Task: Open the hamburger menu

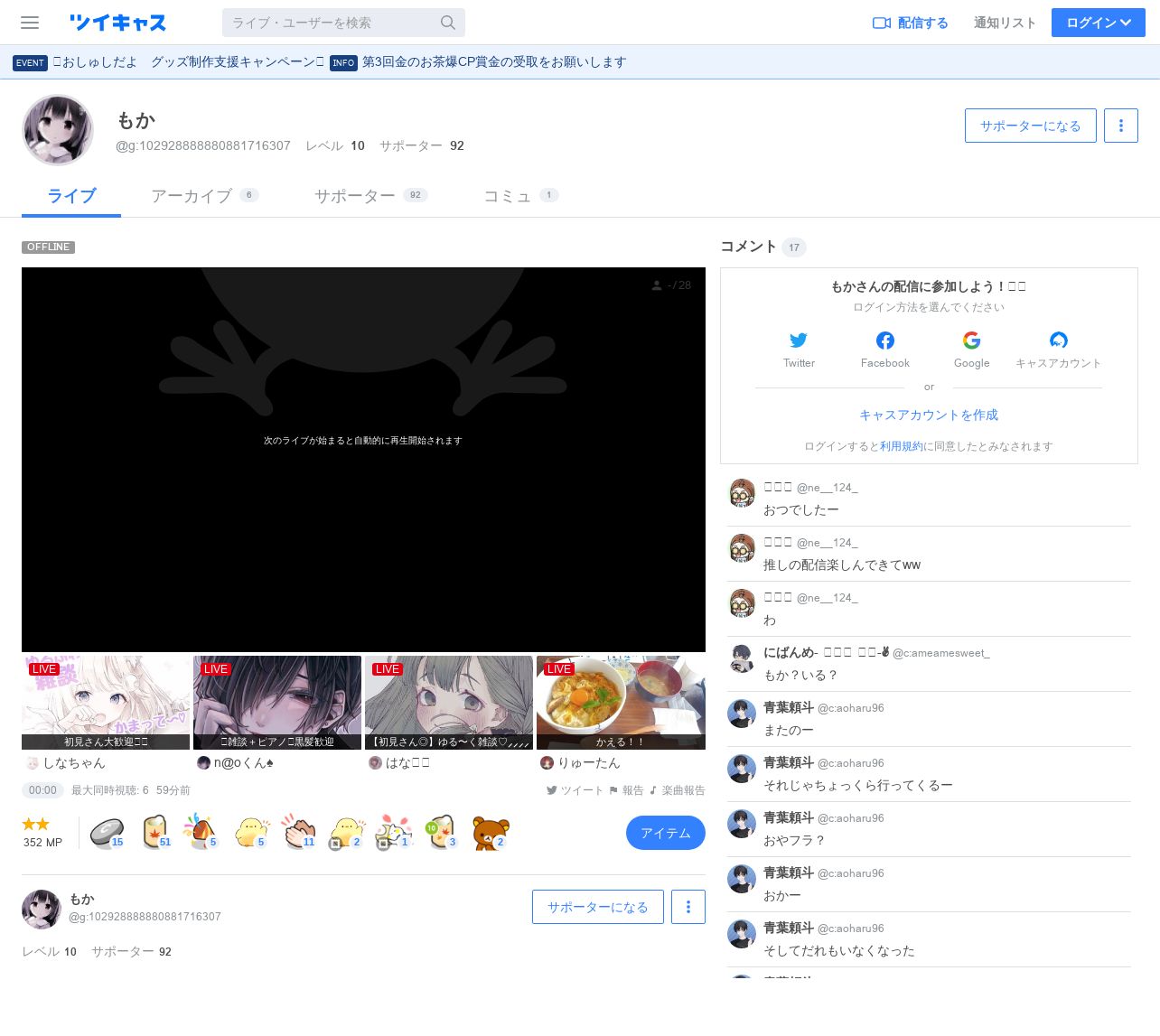Action: click(x=30, y=23)
